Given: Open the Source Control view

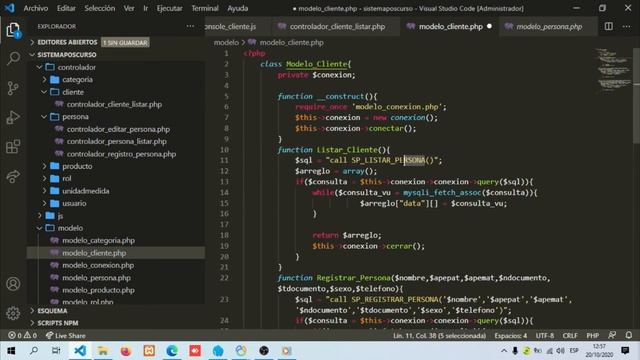Looking at the screenshot, I should [x=13, y=88].
